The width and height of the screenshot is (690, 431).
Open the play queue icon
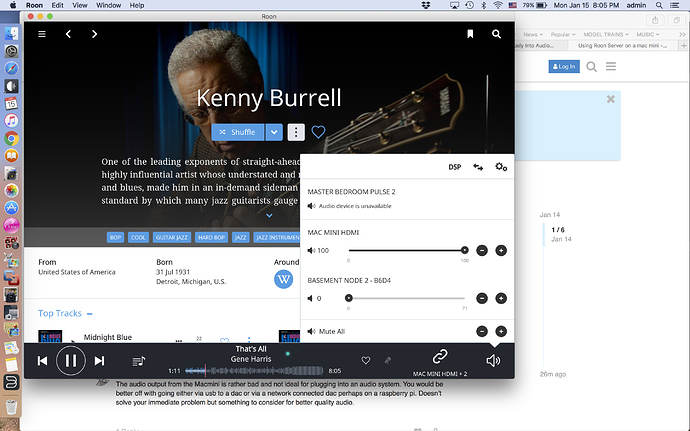click(139, 361)
